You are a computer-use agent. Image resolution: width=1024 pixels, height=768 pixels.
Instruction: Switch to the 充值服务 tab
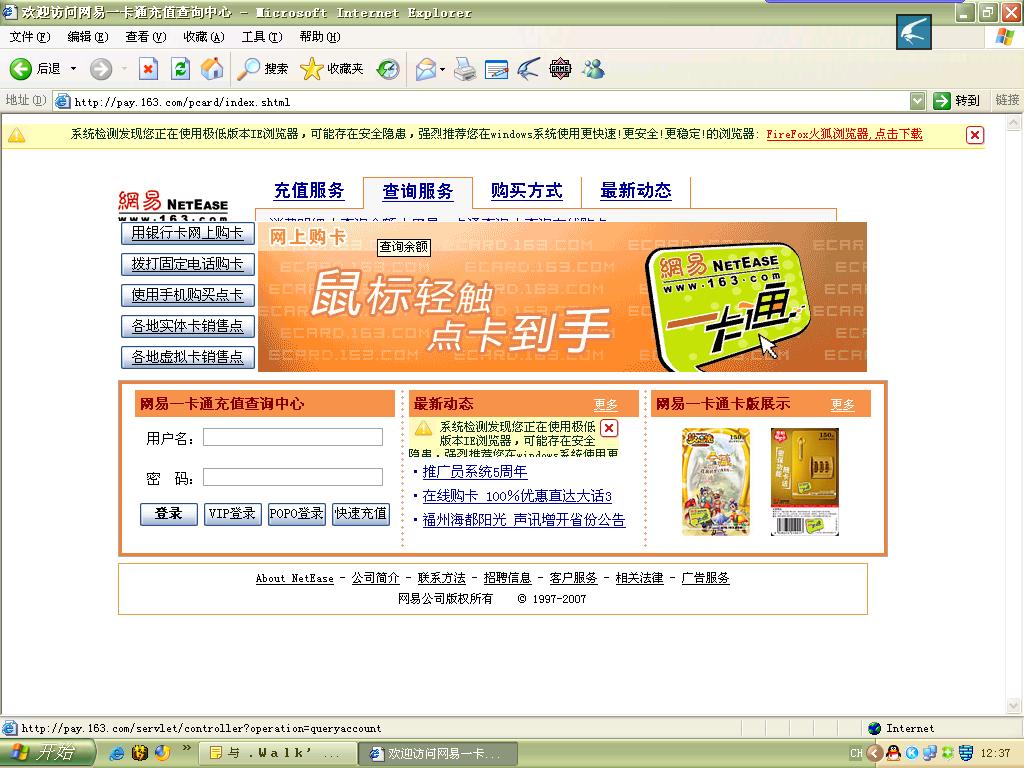click(x=309, y=191)
